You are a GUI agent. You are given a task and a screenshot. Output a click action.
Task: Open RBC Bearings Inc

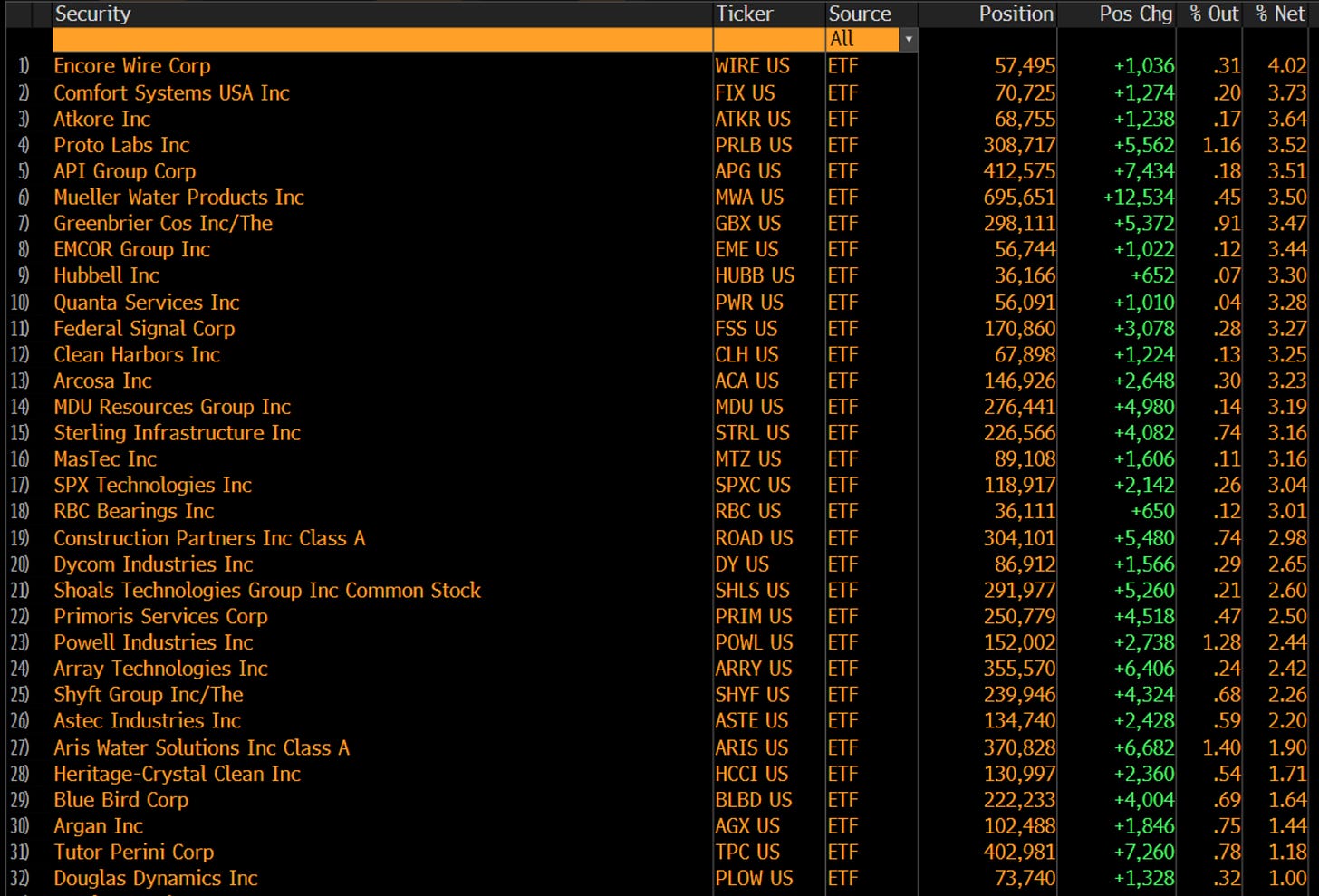tap(134, 512)
